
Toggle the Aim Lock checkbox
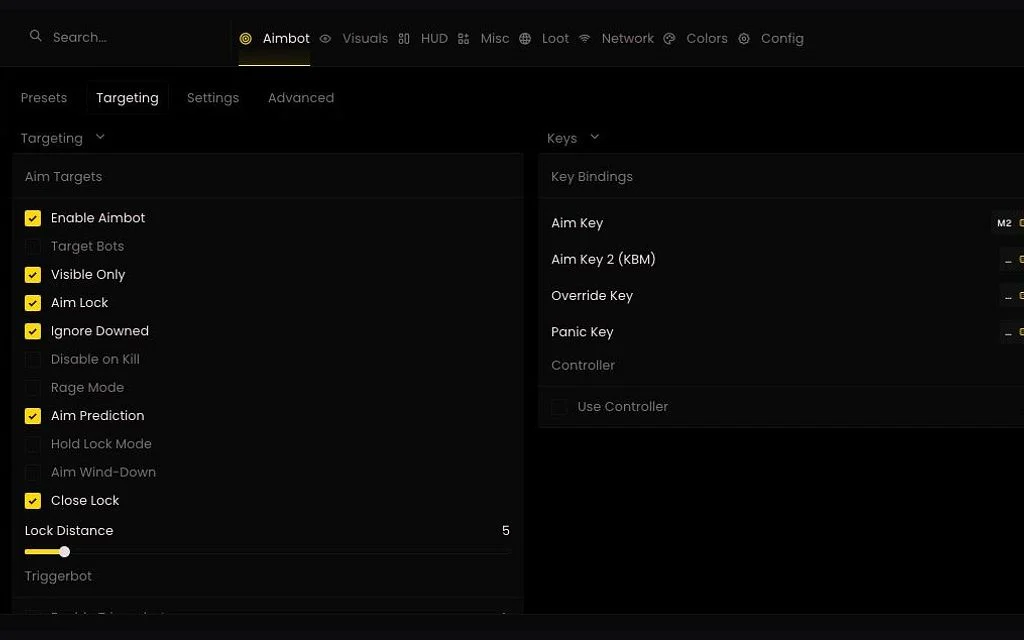33,303
